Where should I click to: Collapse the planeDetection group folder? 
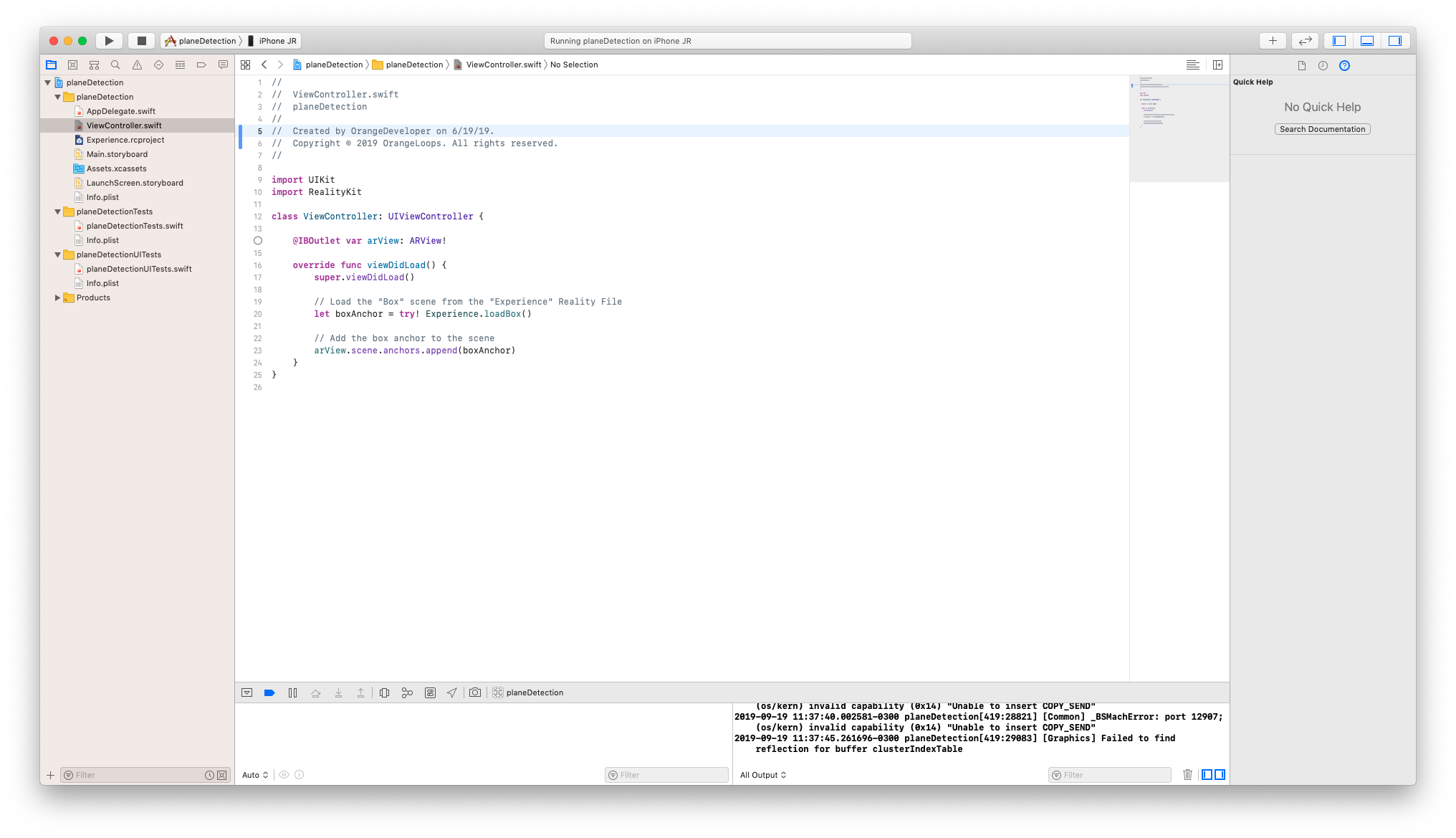point(58,97)
